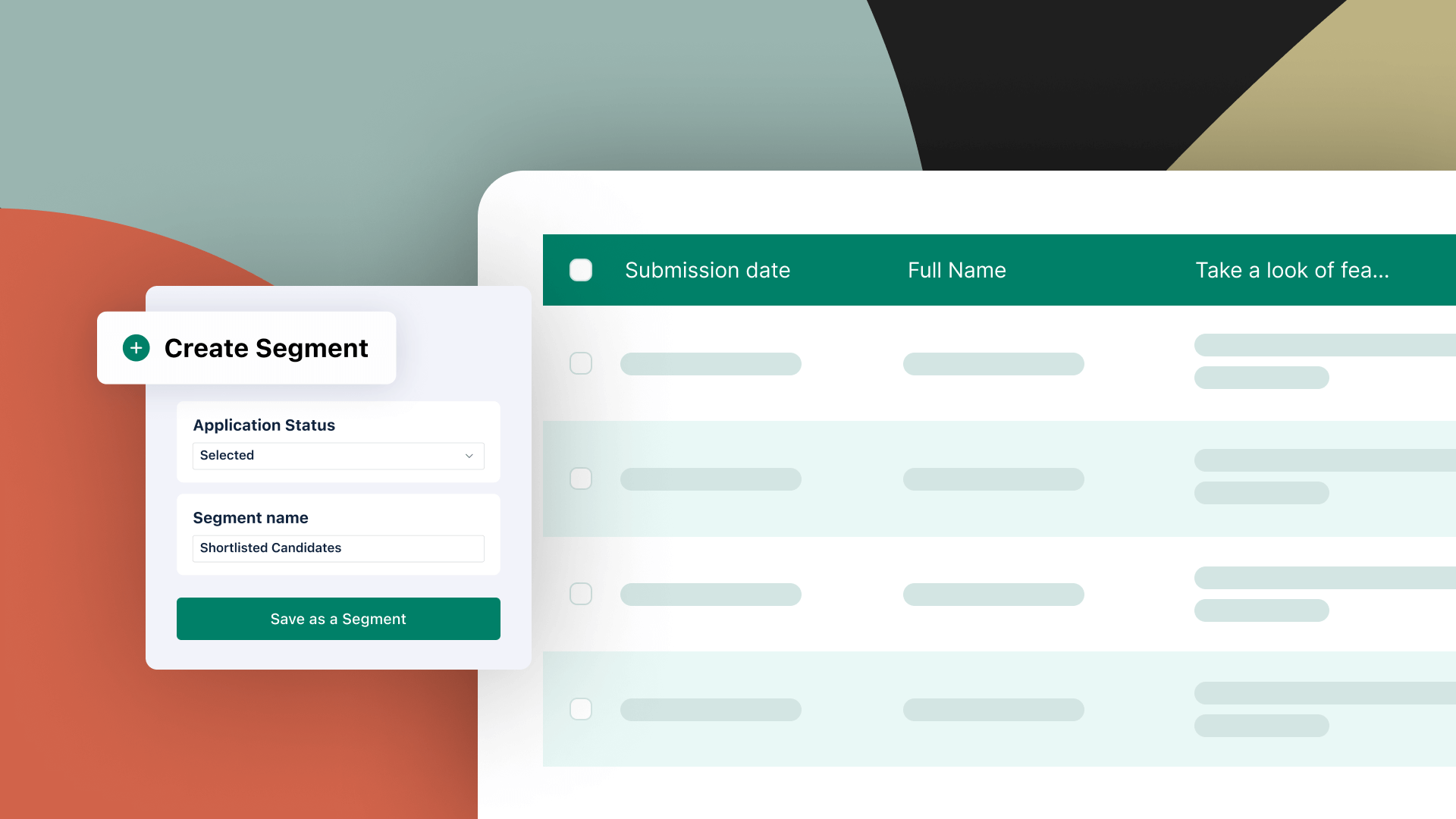Click the Shortlisted Candidates segment name field
The height and width of the screenshot is (819, 1456).
338,548
